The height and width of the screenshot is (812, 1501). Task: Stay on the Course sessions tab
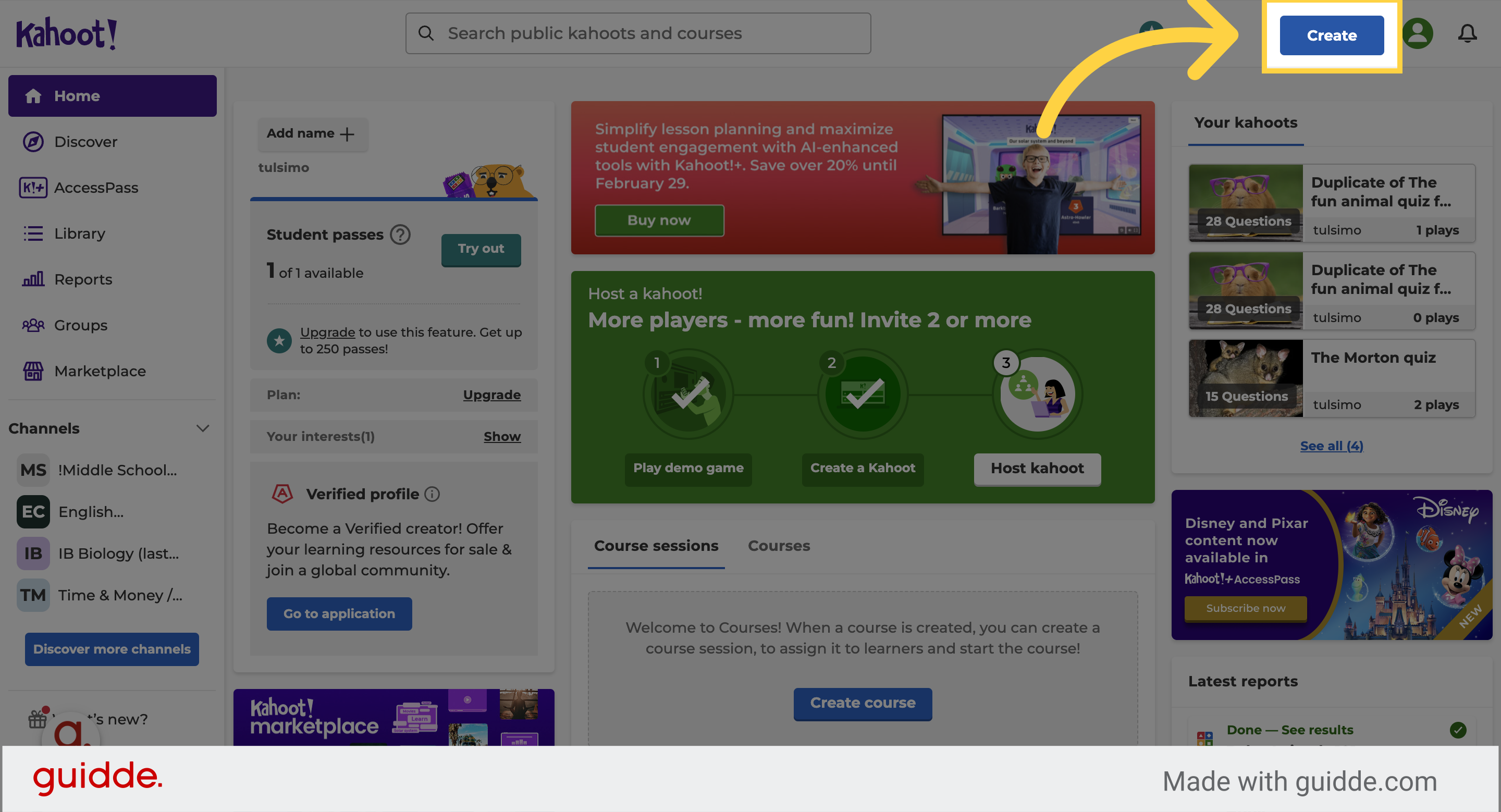[656, 546]
